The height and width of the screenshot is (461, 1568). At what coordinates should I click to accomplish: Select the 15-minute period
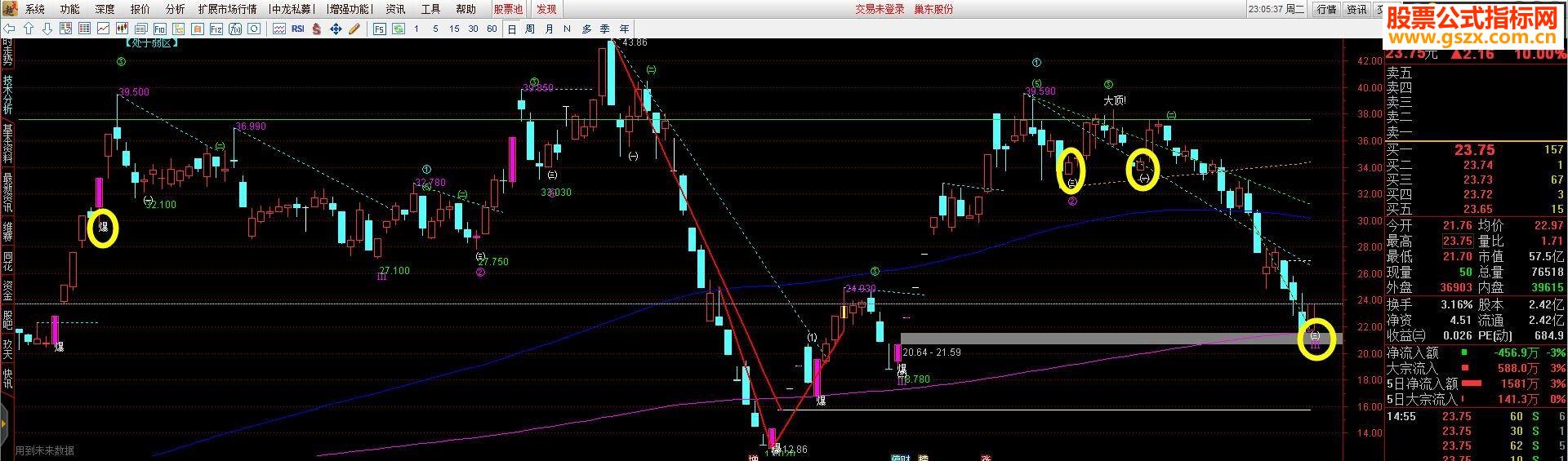click(x=454, y=29)
